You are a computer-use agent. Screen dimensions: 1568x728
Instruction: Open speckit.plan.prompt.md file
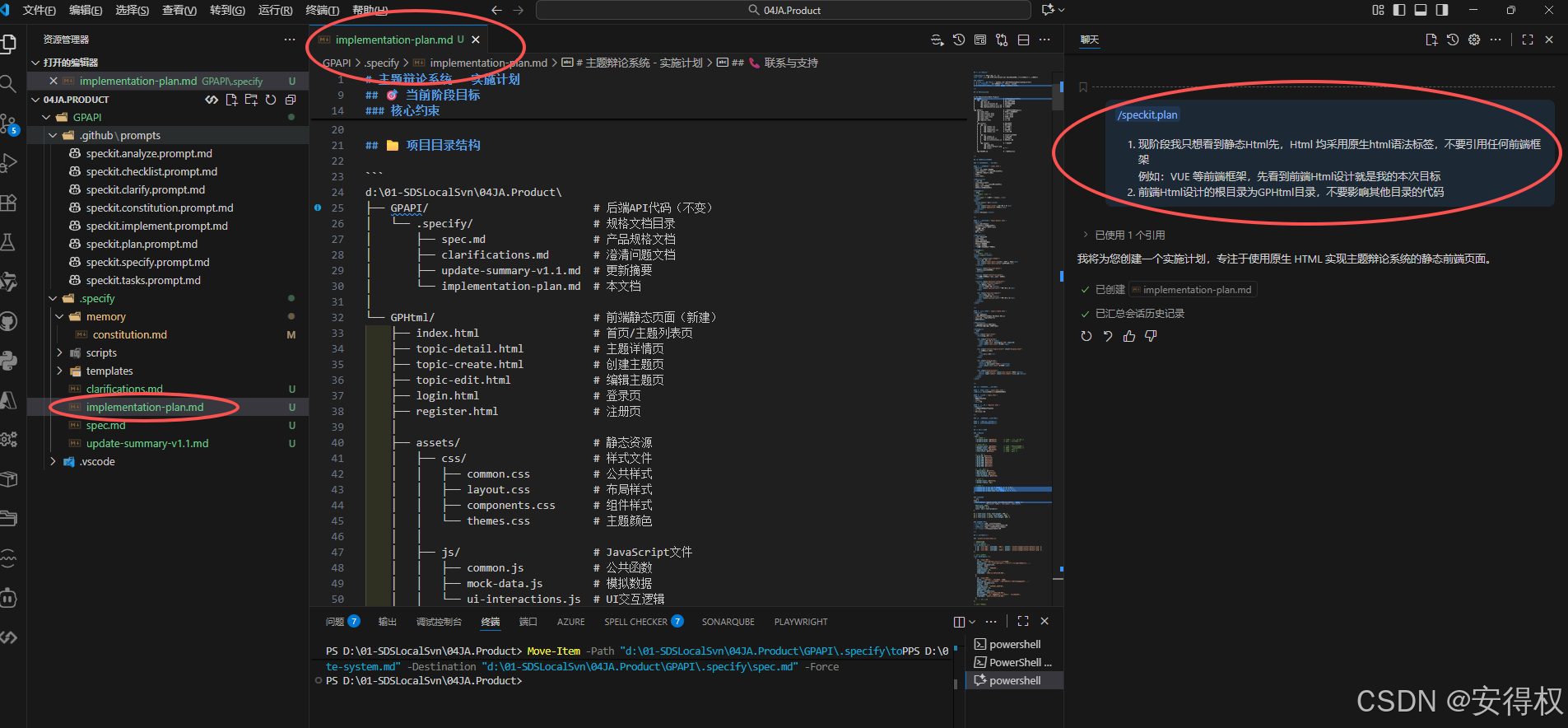pos(142,245)
